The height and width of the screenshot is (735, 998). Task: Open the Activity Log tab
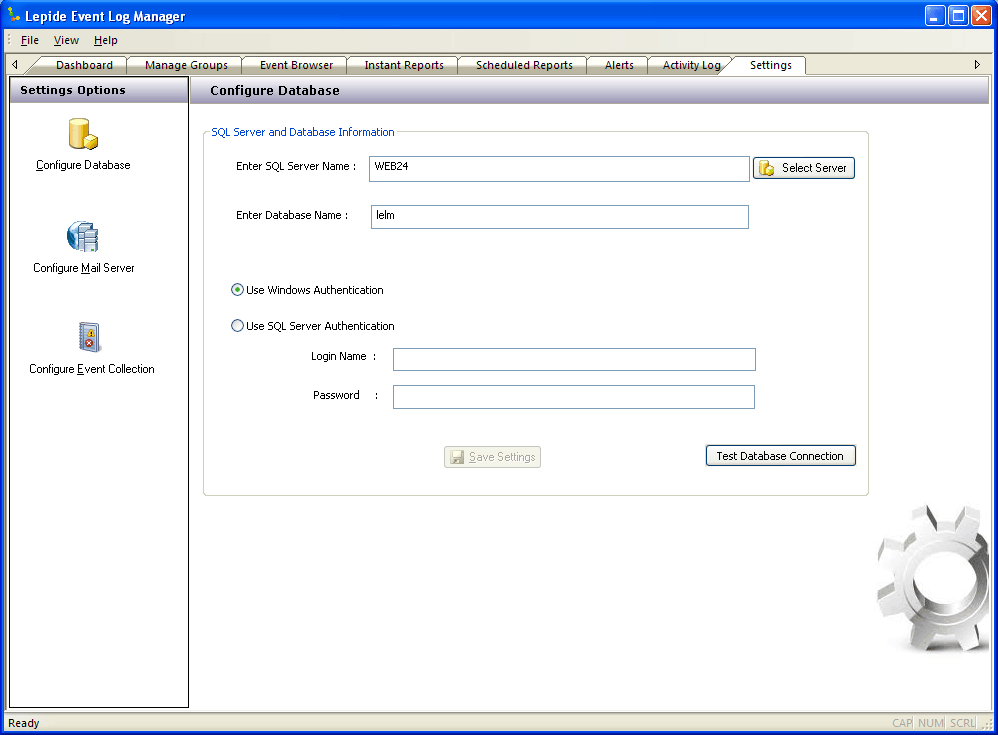coord(691,65)
